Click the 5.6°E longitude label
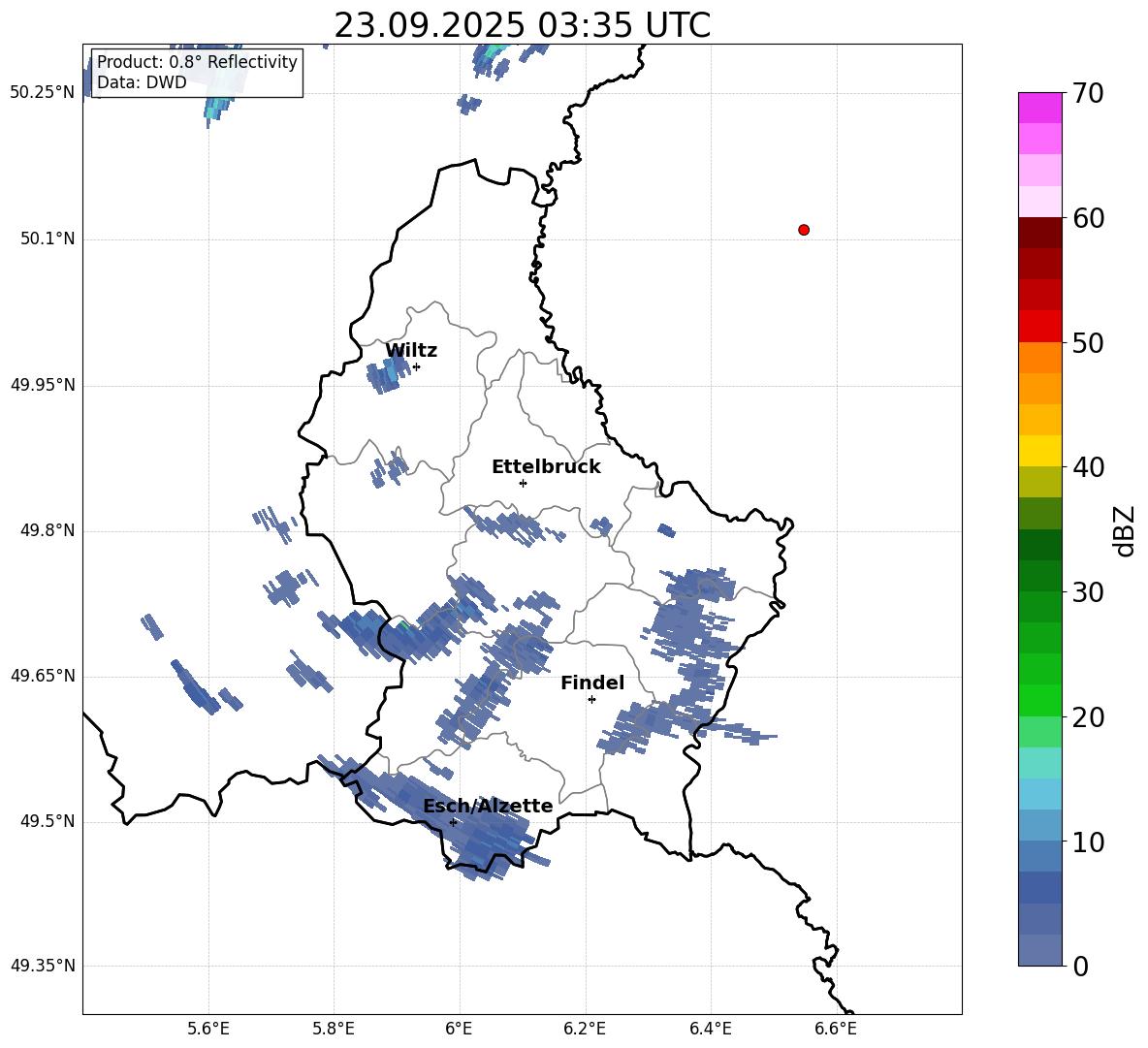The height and width of the screenshot is (1048, 1148). click(x=208, y=1029)
